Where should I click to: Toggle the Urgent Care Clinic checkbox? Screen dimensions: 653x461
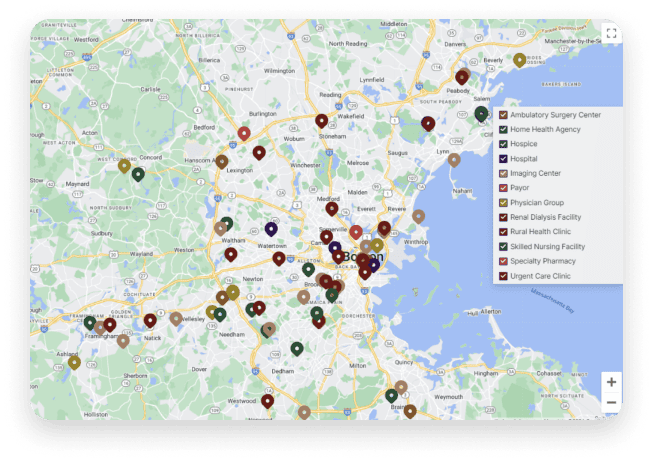[503, 275]
